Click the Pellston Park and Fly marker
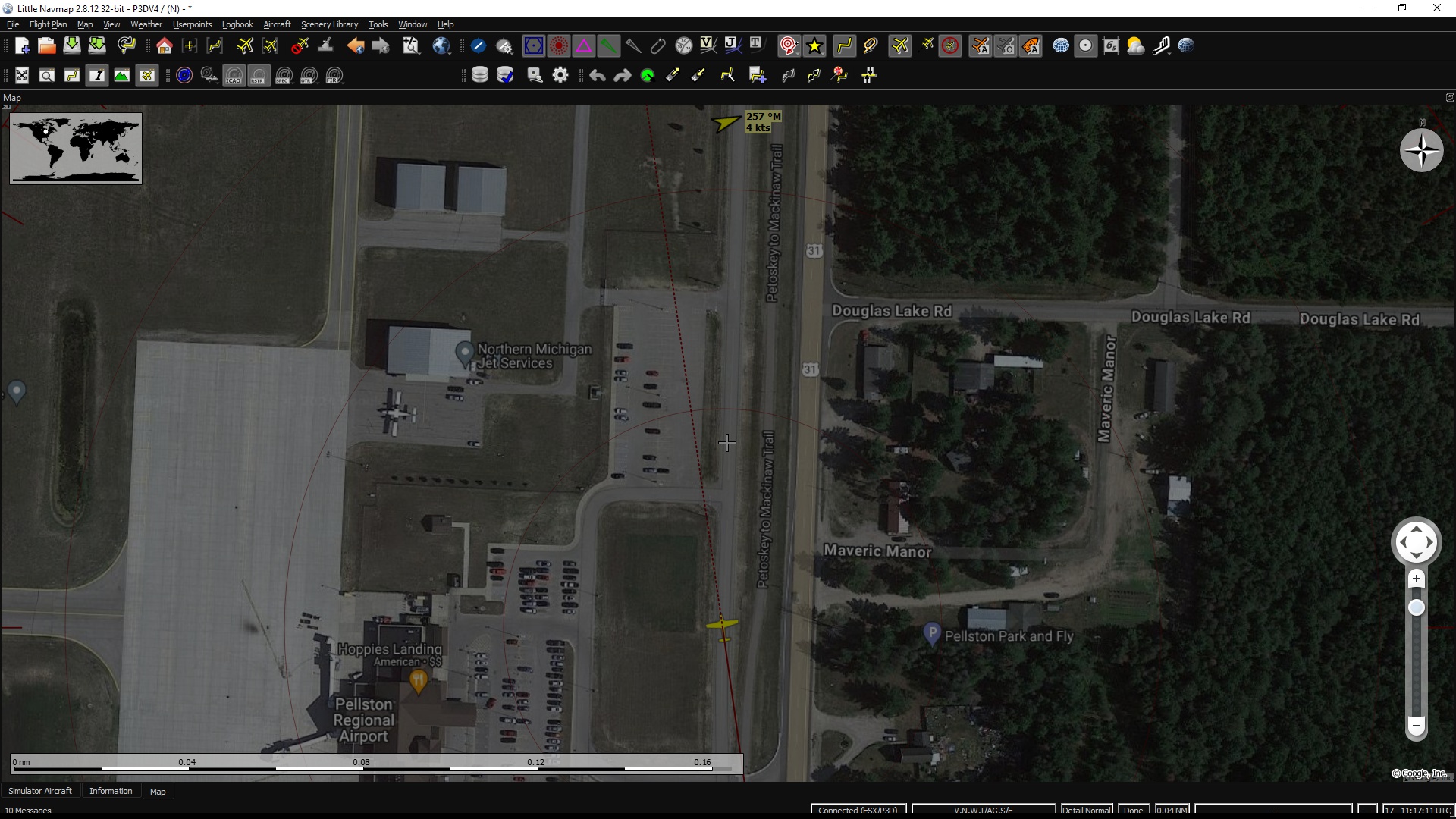The width and height of the screenshot is (1456, 819). (932, 634)
